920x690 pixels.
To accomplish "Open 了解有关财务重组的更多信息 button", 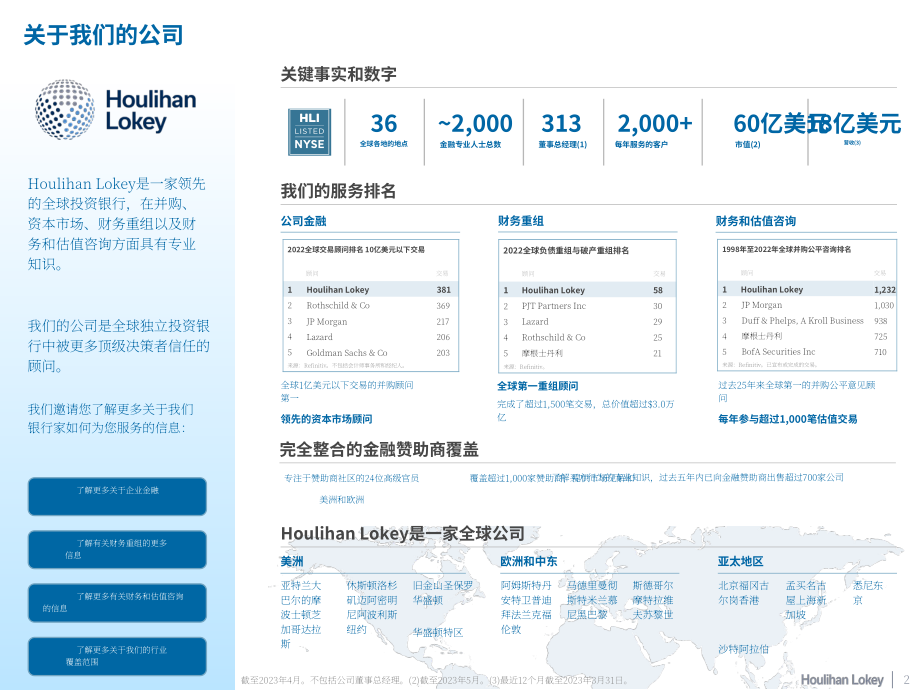I will point(117,549).
